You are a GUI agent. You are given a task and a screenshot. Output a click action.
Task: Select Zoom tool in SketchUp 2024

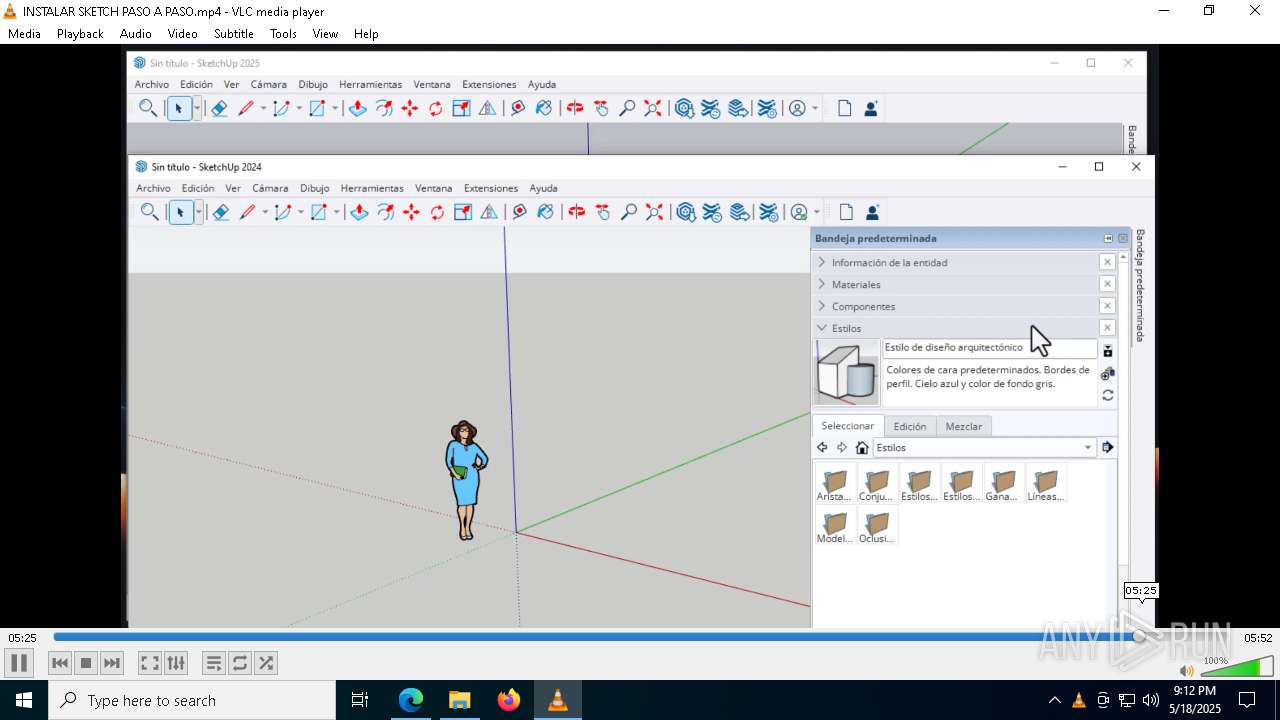pos(628,212)
